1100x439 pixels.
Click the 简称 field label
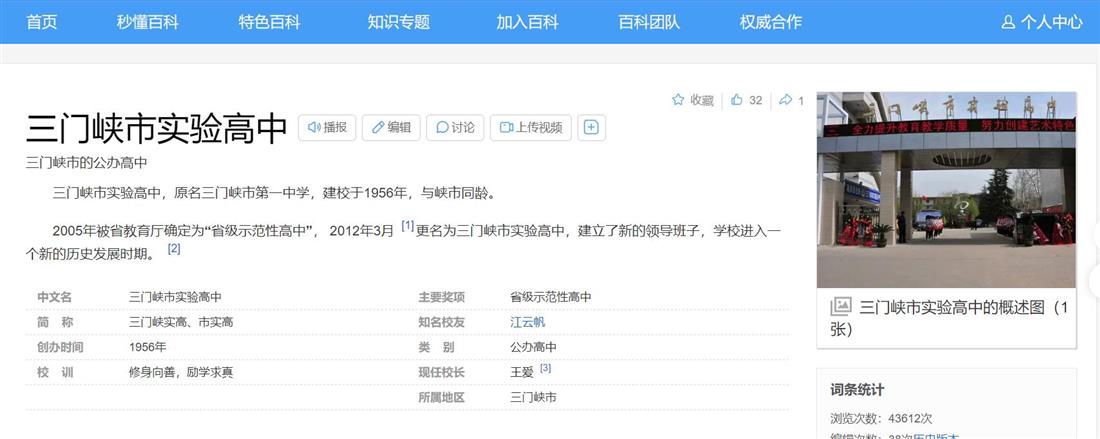click(x=55, y=323)
